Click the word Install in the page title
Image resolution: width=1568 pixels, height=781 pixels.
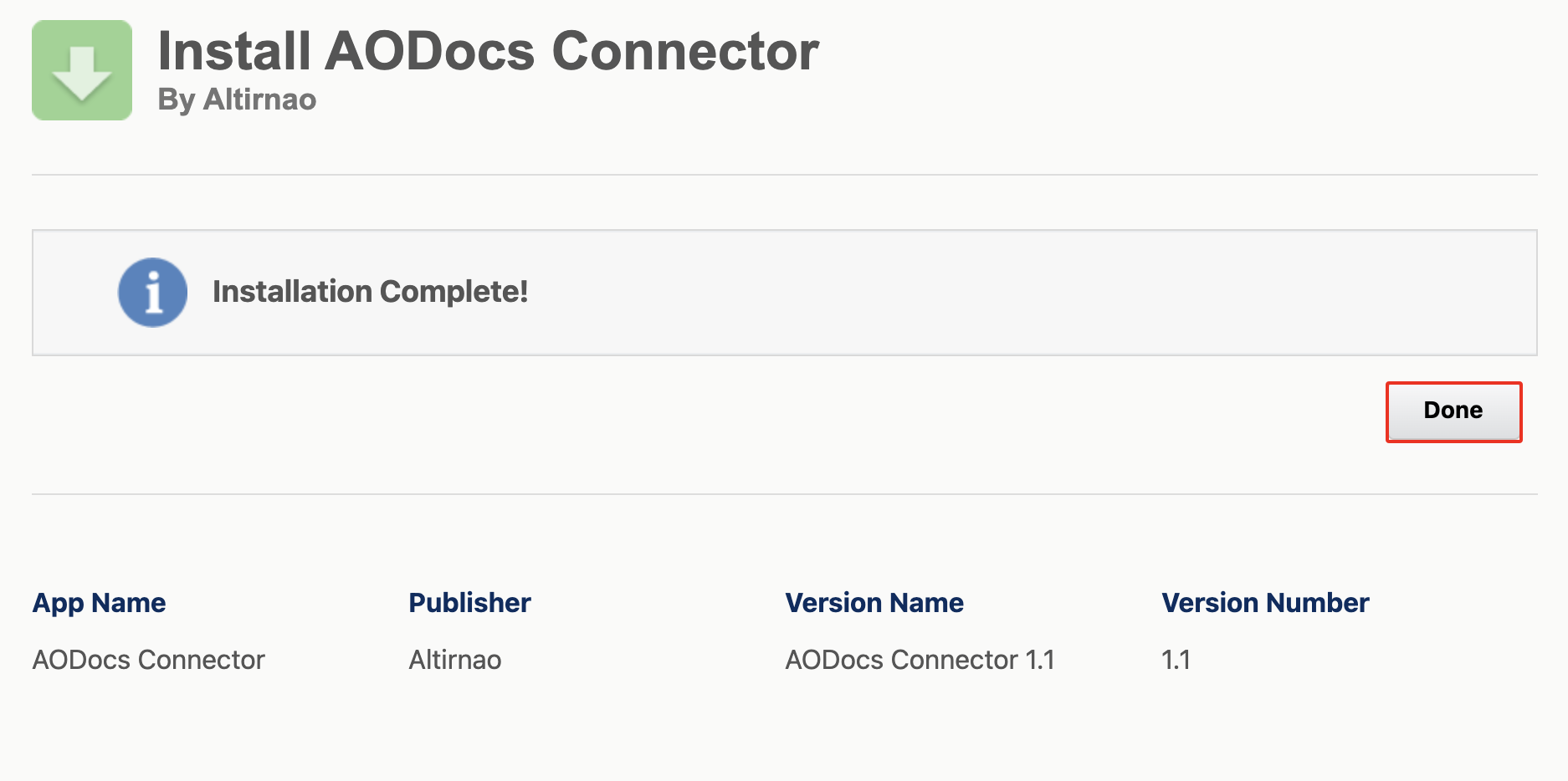234,52
